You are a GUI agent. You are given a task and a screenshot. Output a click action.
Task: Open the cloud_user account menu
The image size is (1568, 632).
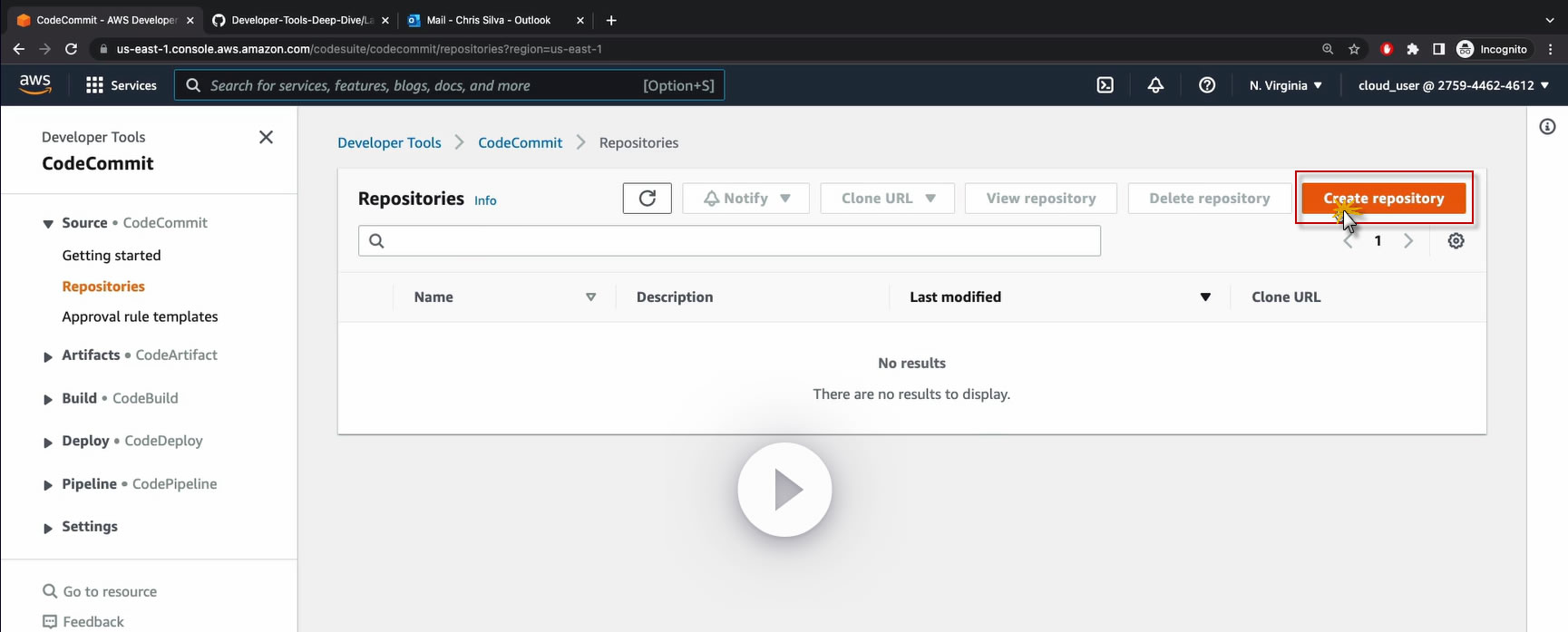click(x=1454, y=85)
